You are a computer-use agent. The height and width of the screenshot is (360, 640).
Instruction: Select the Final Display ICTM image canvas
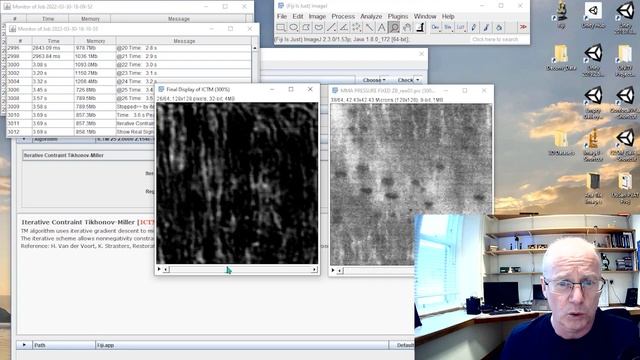[x=237, y=183]
